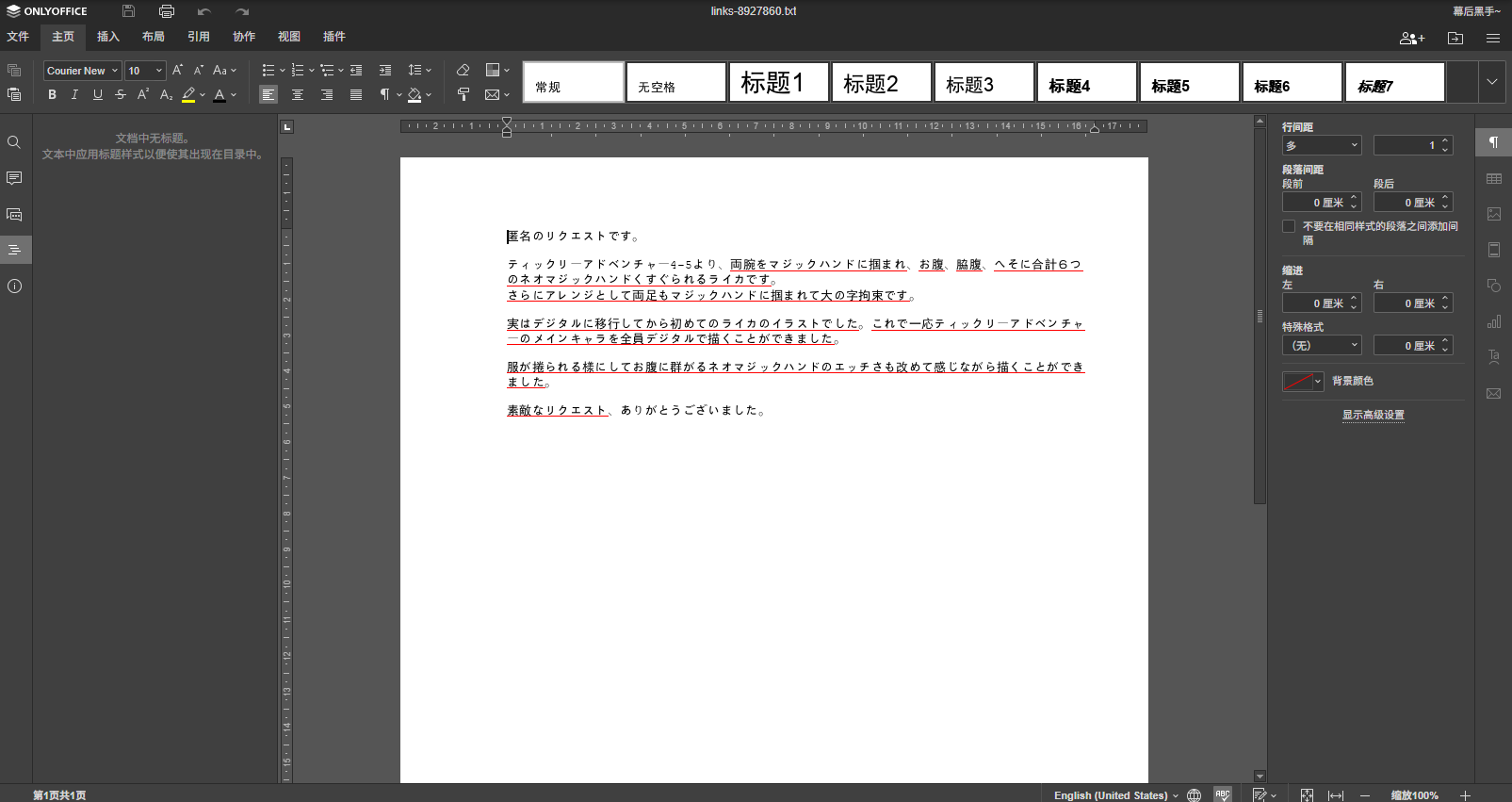Open the Comments panel in left sidebar

pos(14,178)
